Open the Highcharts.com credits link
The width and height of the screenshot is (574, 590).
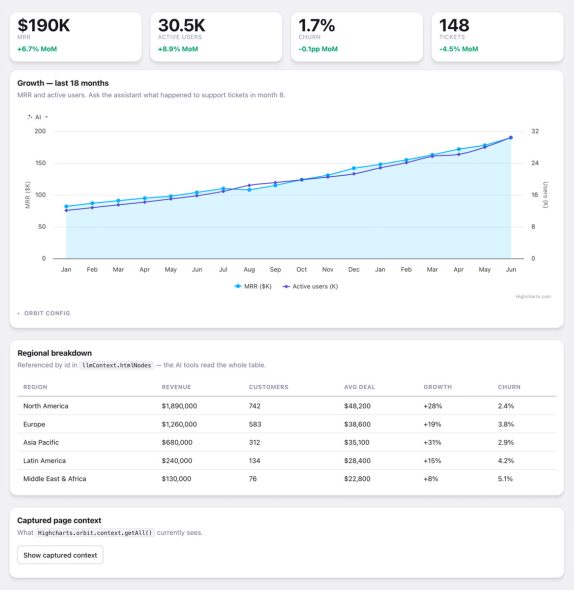533,297
